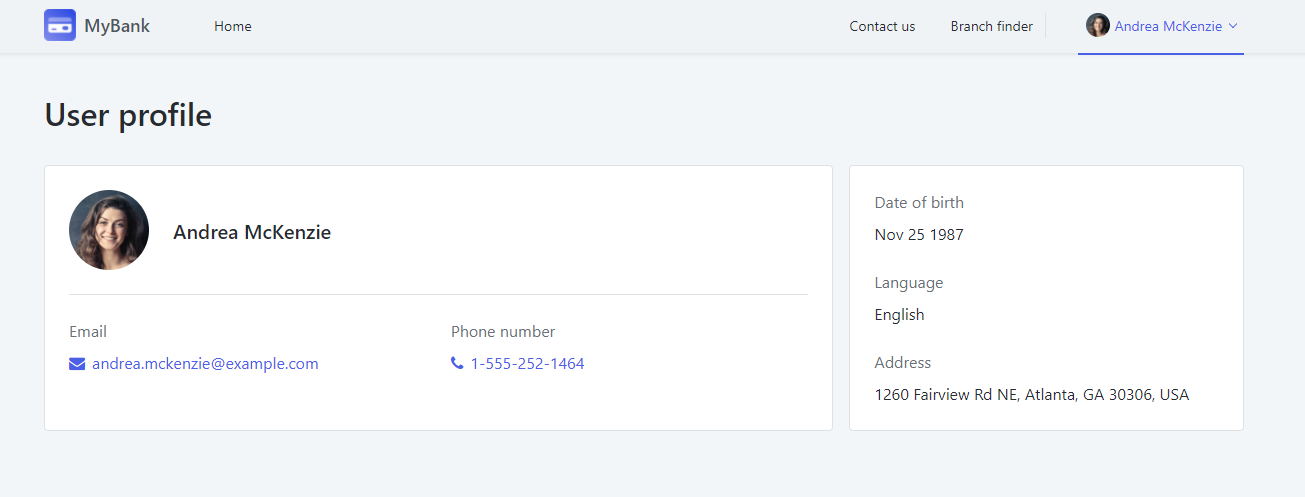Click the 1260 Fairview Rd address text

click(1032, 395)
